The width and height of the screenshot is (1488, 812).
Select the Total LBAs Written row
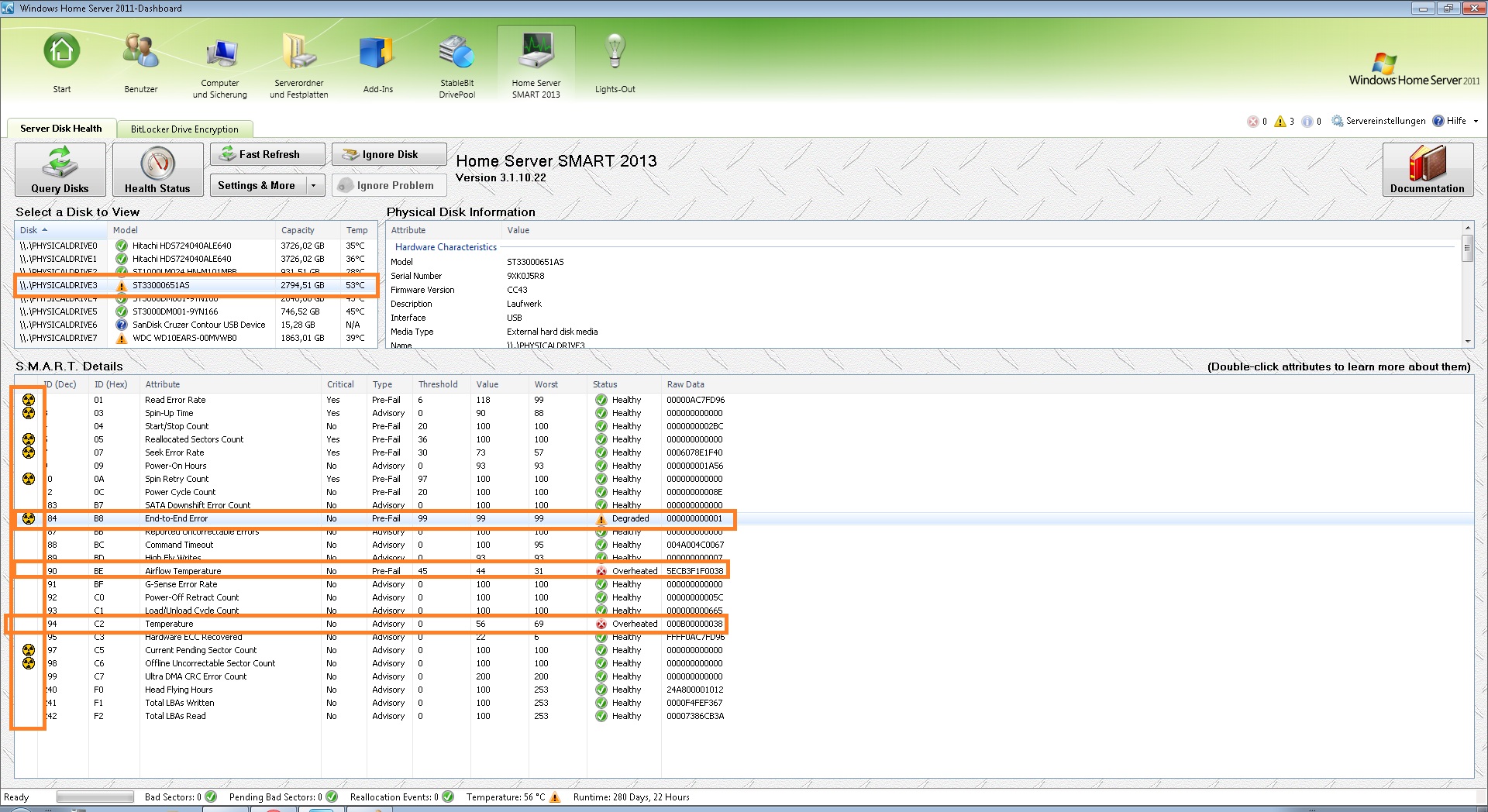(744, 703)
